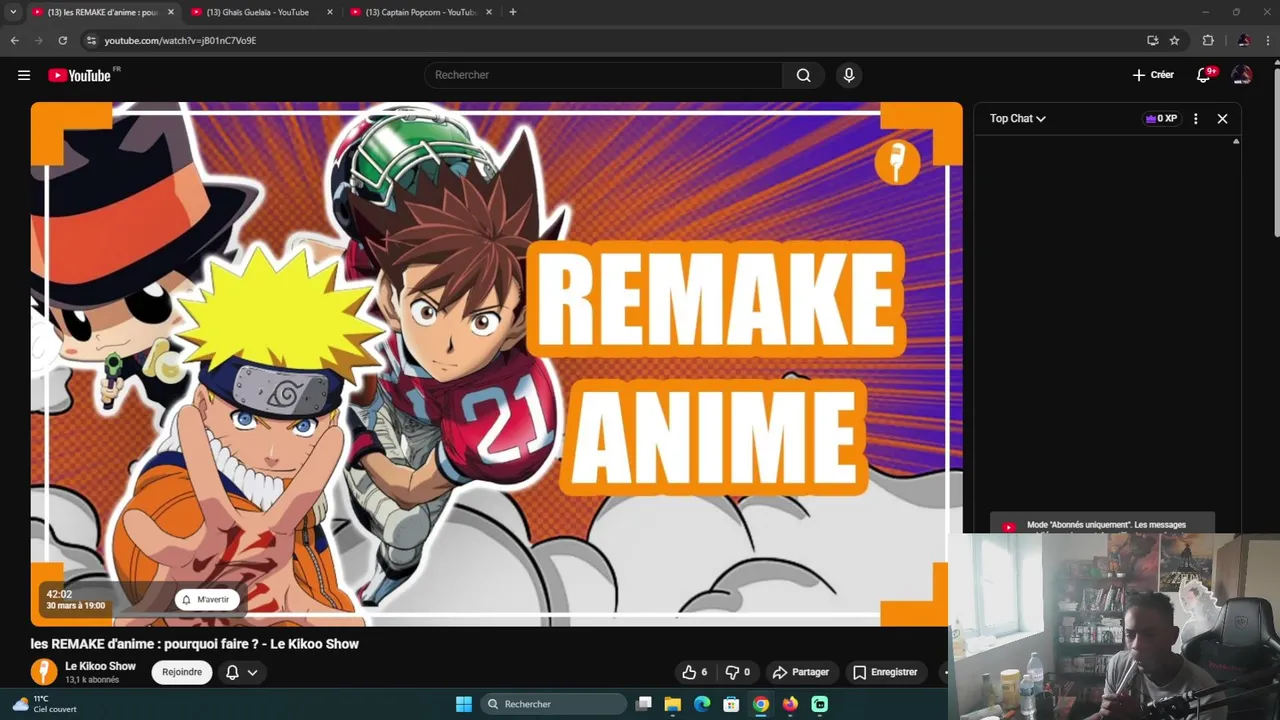Open a new browser tab
The height and width of the screenshot is (720, 1280).
(513, 12)
